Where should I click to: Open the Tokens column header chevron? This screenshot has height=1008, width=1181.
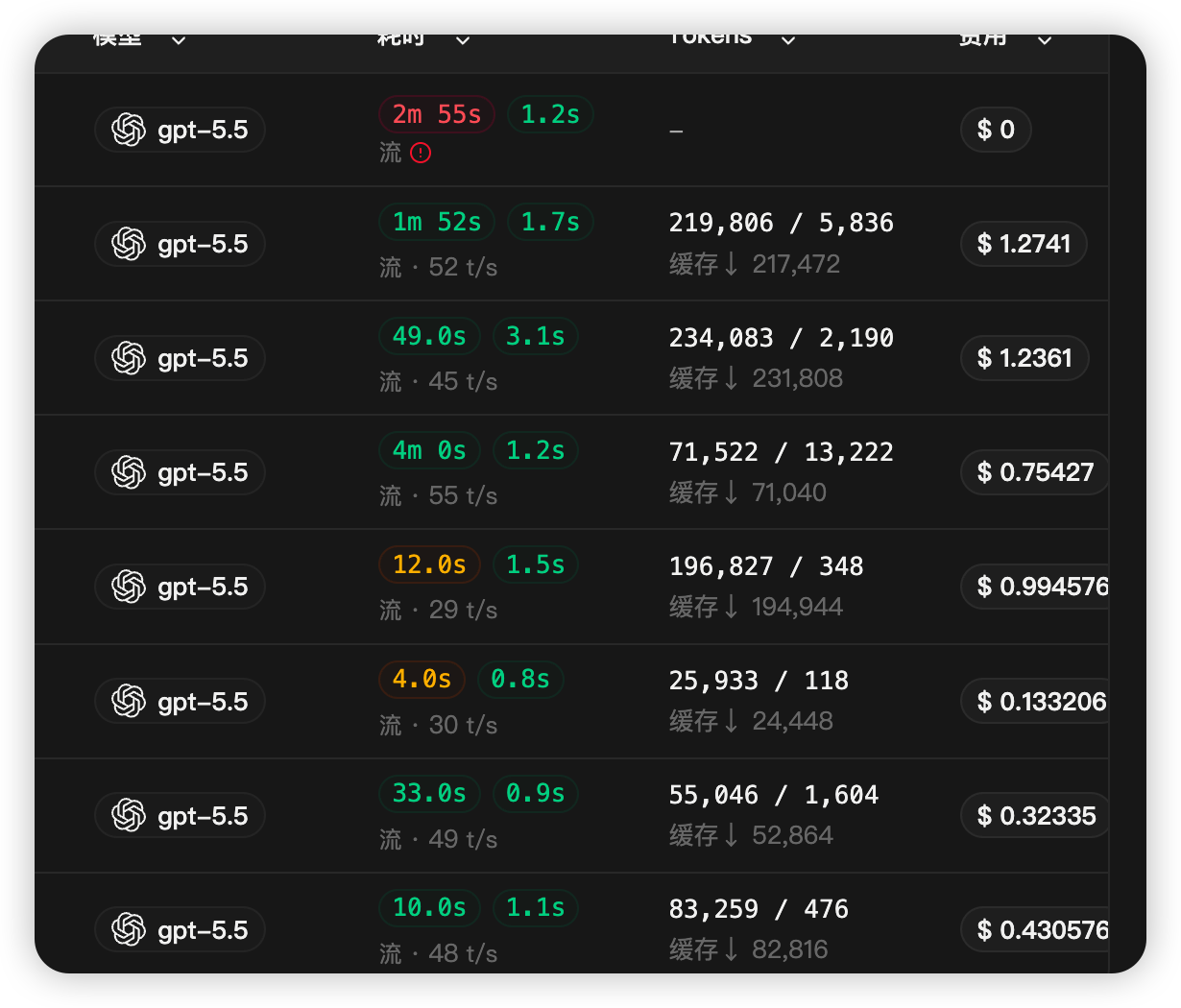(x=788, y=39)
